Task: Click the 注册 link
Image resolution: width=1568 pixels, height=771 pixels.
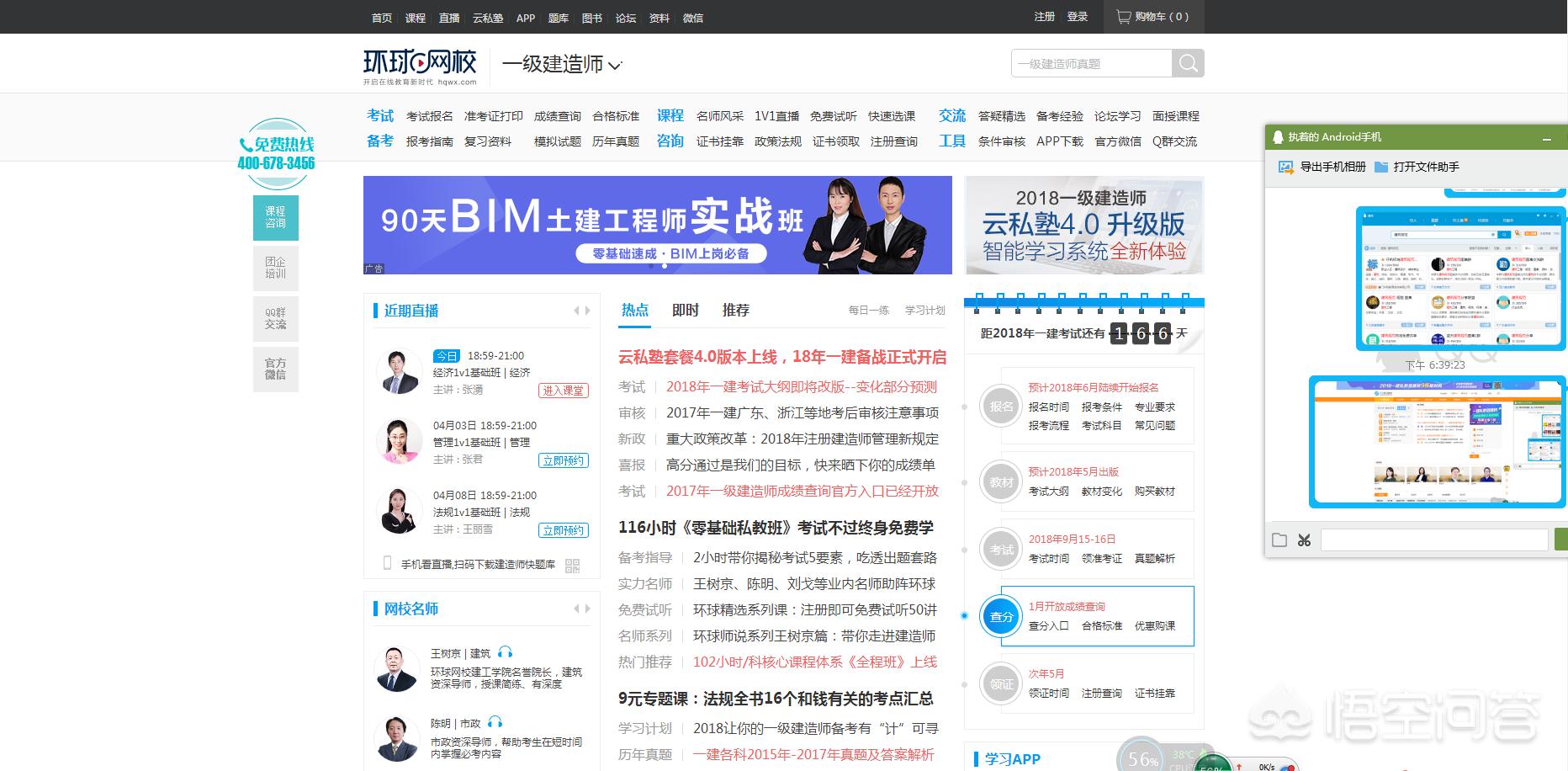Action: (1045, 17)
